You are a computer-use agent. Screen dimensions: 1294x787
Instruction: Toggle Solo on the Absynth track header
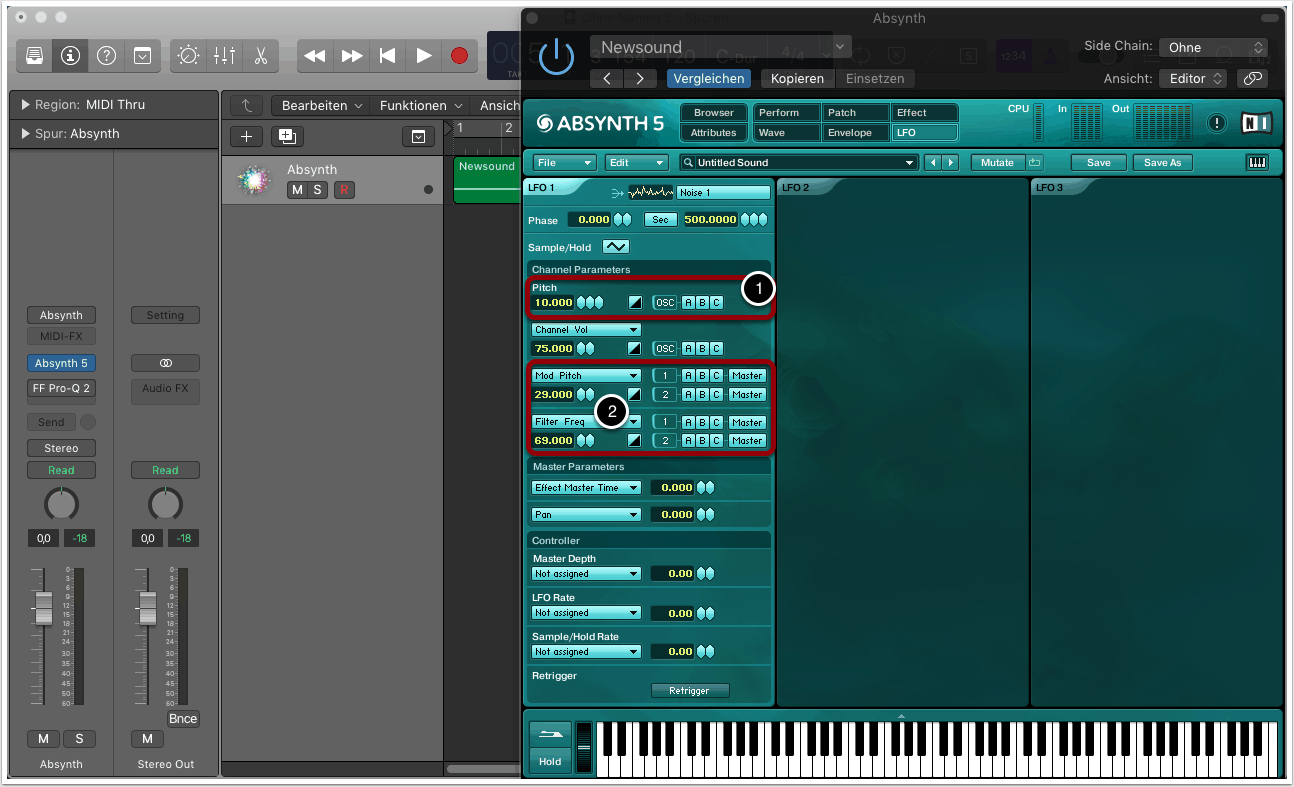click(x=317, y=190)
